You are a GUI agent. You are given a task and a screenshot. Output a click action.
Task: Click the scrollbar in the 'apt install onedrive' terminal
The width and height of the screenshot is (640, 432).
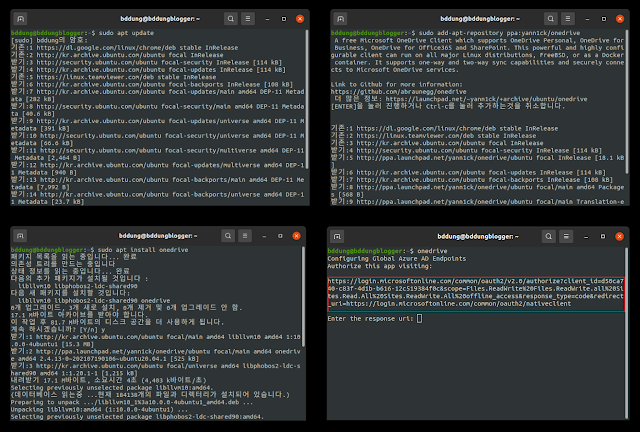[x=303, y=296]
